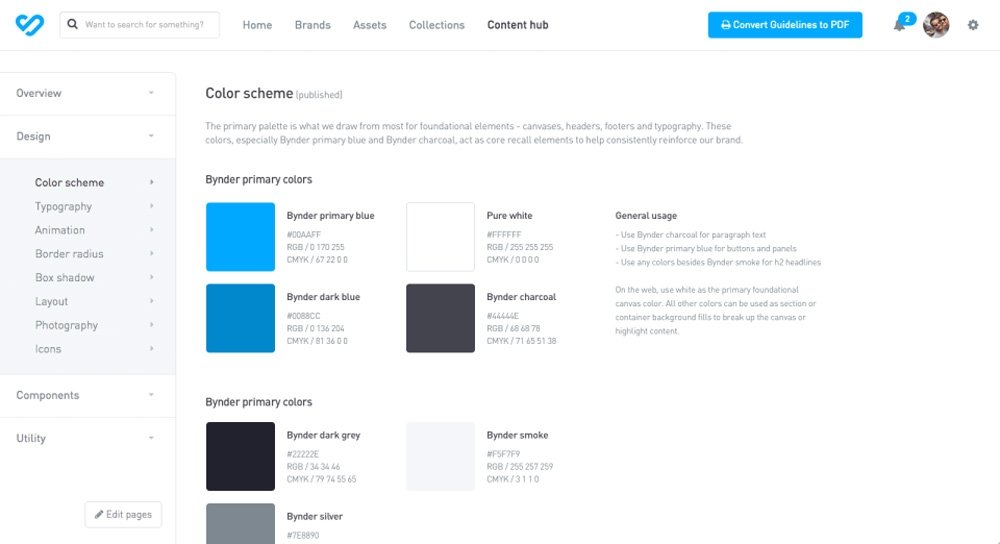The image size is (1000, 544).
Task: Select the Bynder primary blue swatch
Action: (240, 237)
